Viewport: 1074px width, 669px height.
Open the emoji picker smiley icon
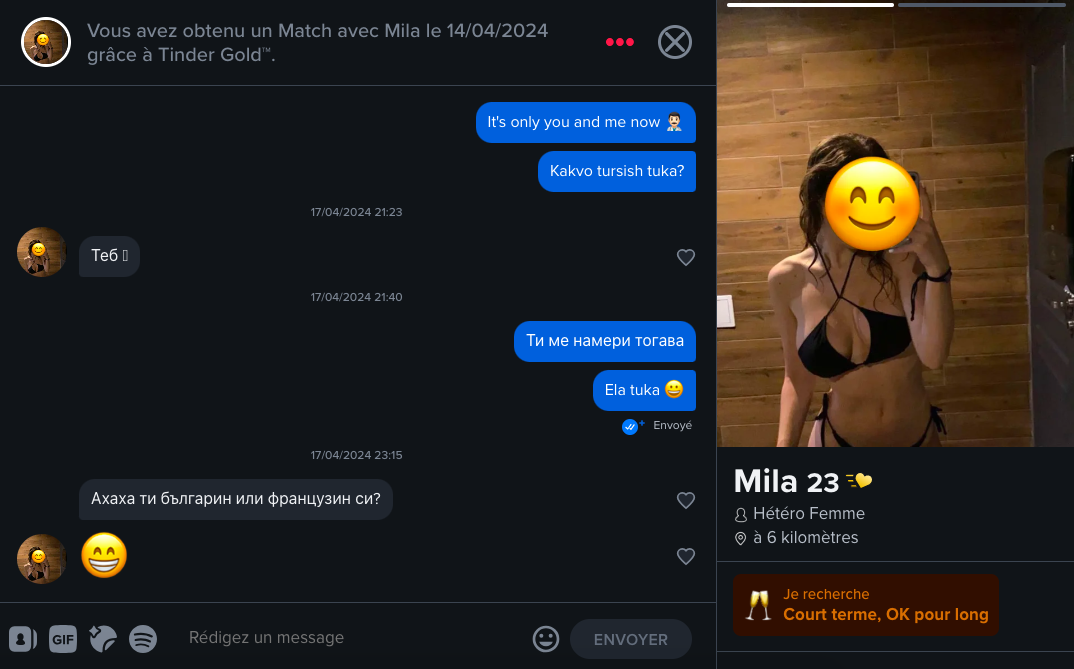coord(546,639)
